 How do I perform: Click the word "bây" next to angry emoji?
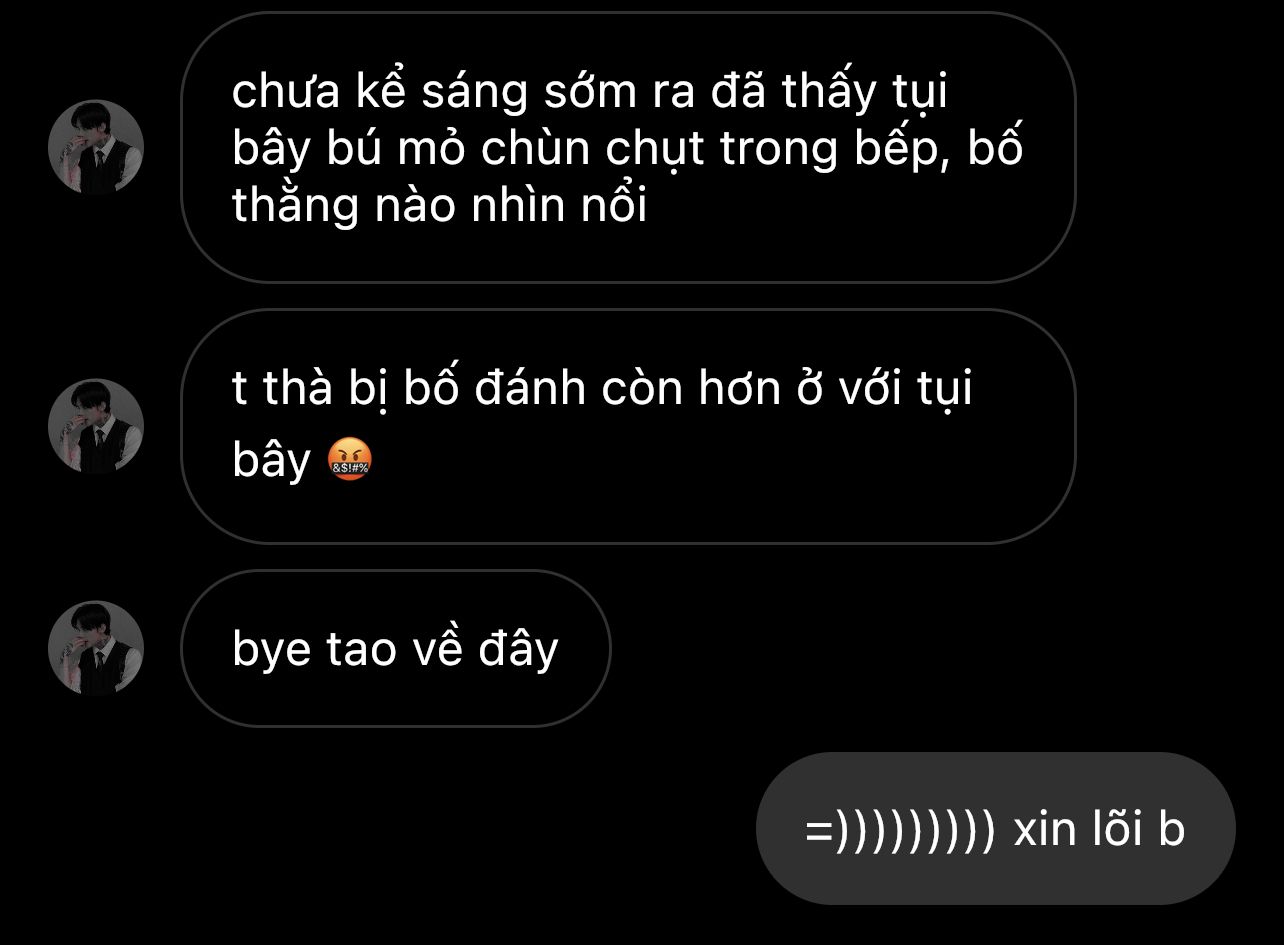[x=272, y=461]
